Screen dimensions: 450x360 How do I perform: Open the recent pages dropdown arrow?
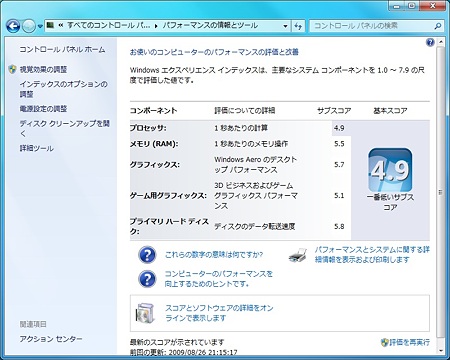click(40, 26)
